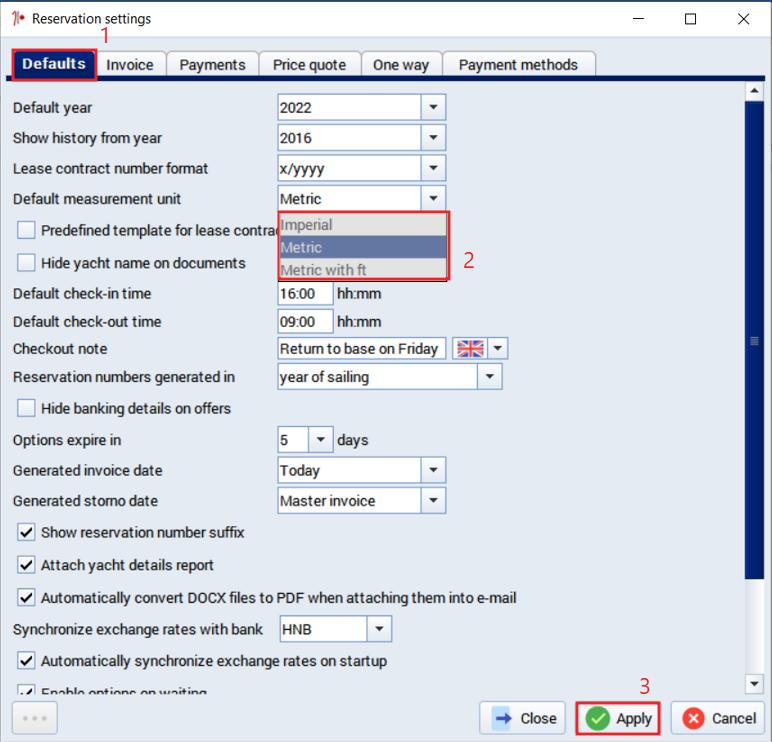Viewport: 772px width, 742px height.
Task: Expand the Generated storno date dropdown
Action: (433, 501)
